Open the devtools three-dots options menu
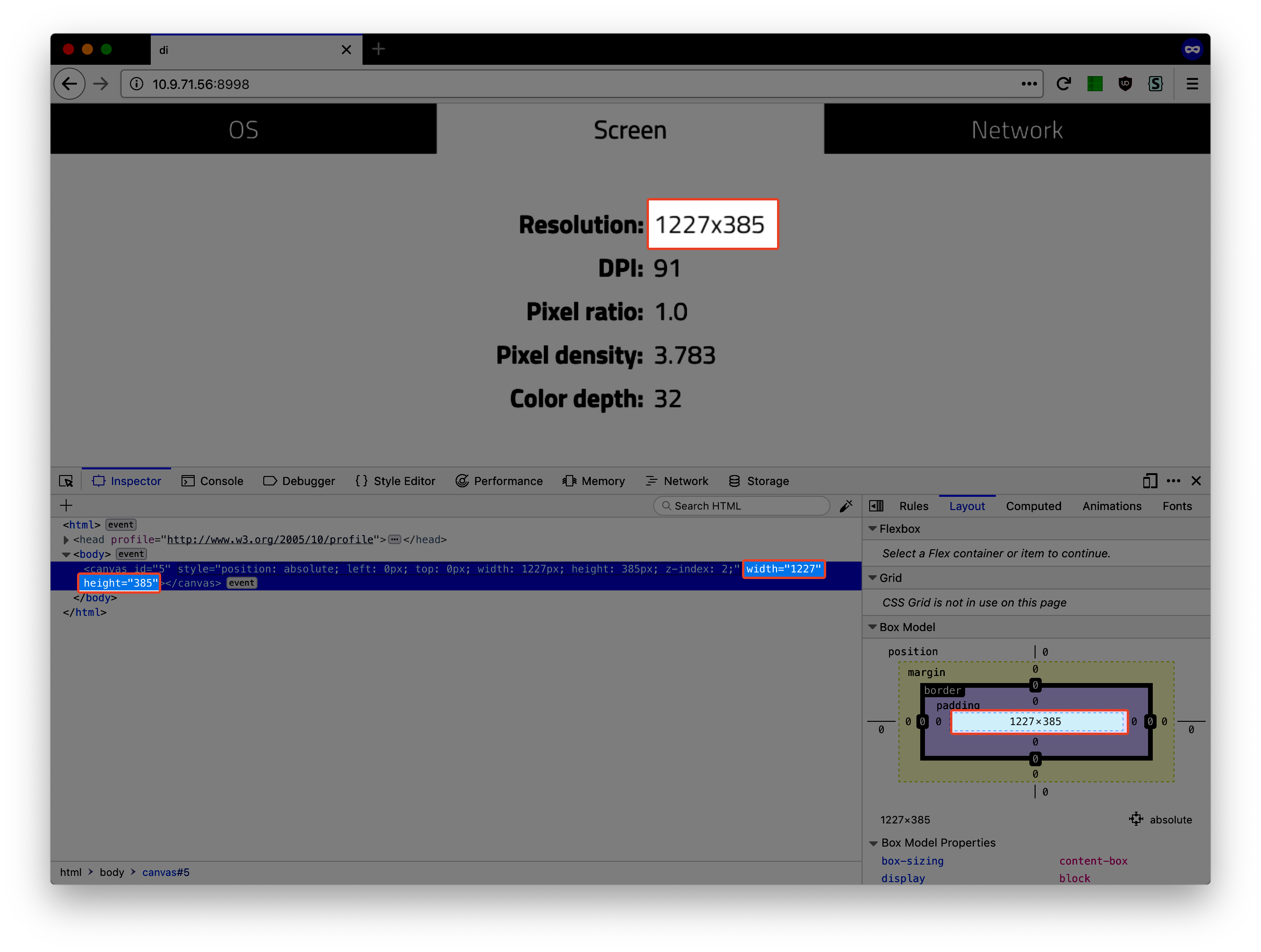Viewport: 1261px width, 952px height. coord(1173,481)
